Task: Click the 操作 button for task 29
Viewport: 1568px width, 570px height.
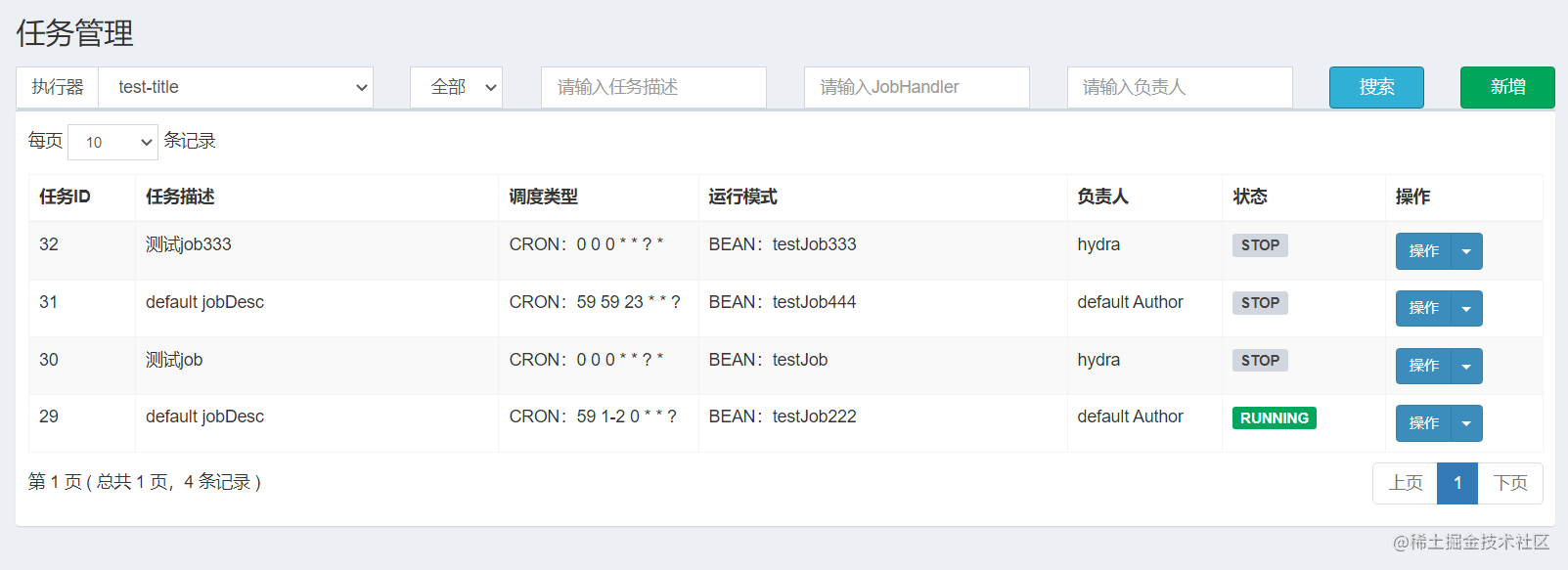Action: click(x=1423, y=423)
